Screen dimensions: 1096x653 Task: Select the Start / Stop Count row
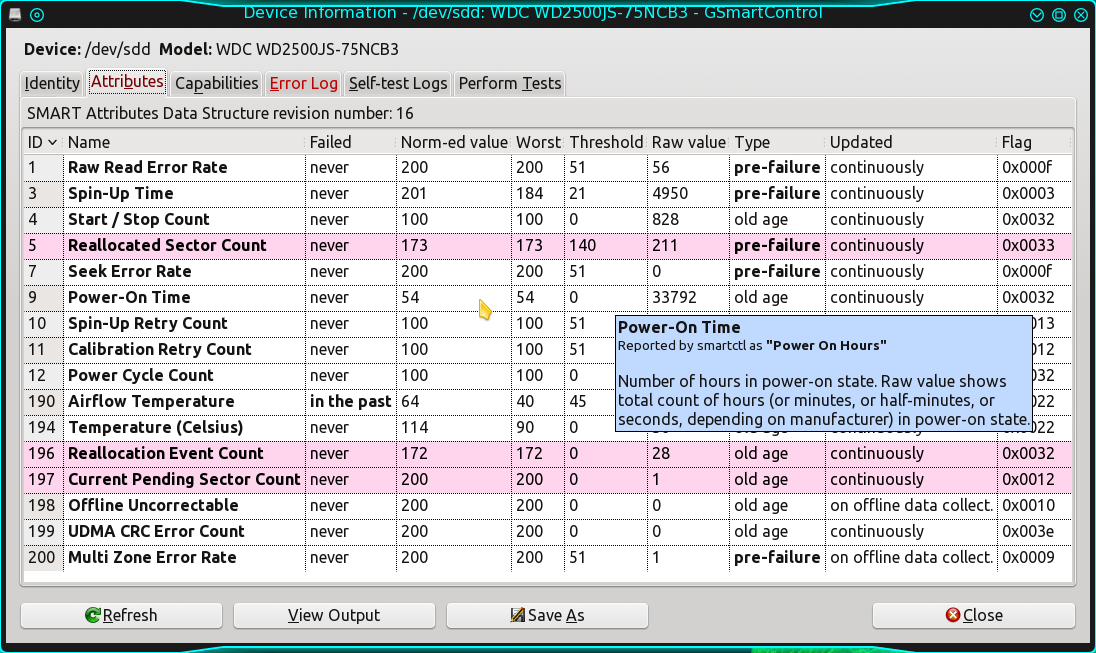(x=548, y=220)
